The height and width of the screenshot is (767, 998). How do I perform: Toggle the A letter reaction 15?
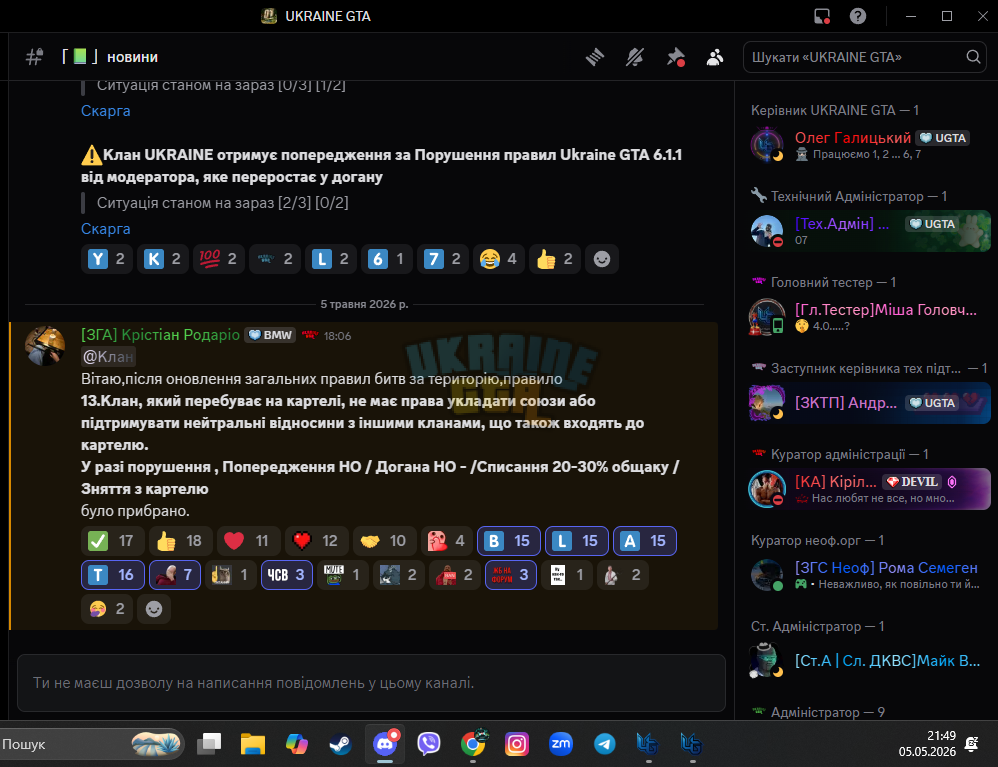(645, 541)
